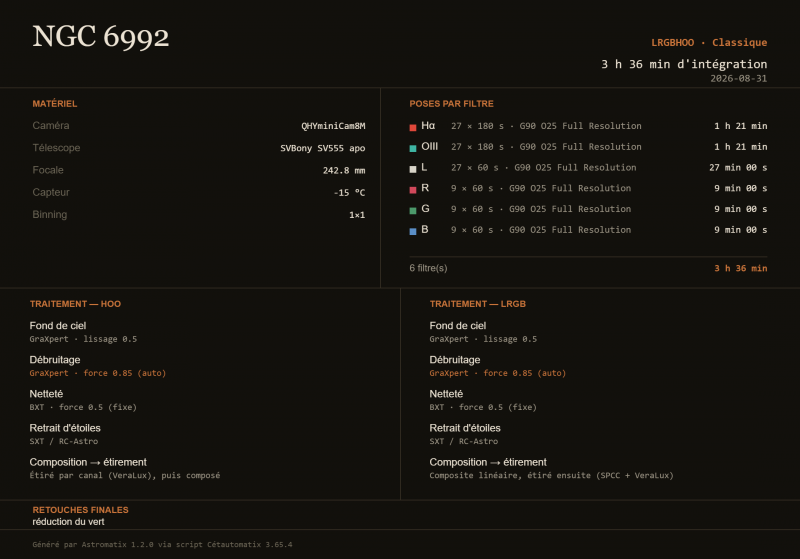Select the NGC 6992 title
This screenshot has width=800, height=559.
101,37
